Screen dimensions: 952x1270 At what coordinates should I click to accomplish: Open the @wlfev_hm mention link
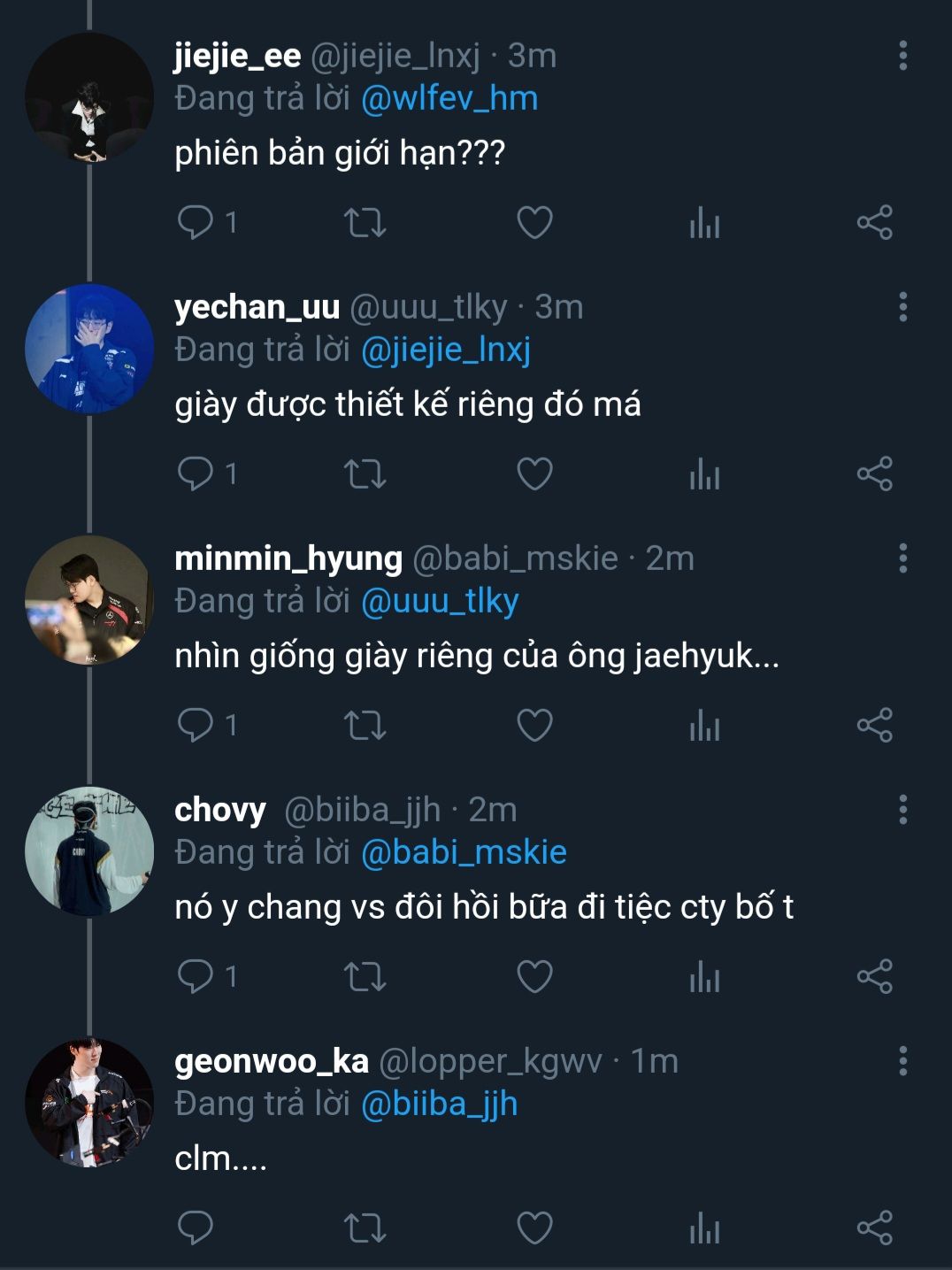tap(449, 98)
